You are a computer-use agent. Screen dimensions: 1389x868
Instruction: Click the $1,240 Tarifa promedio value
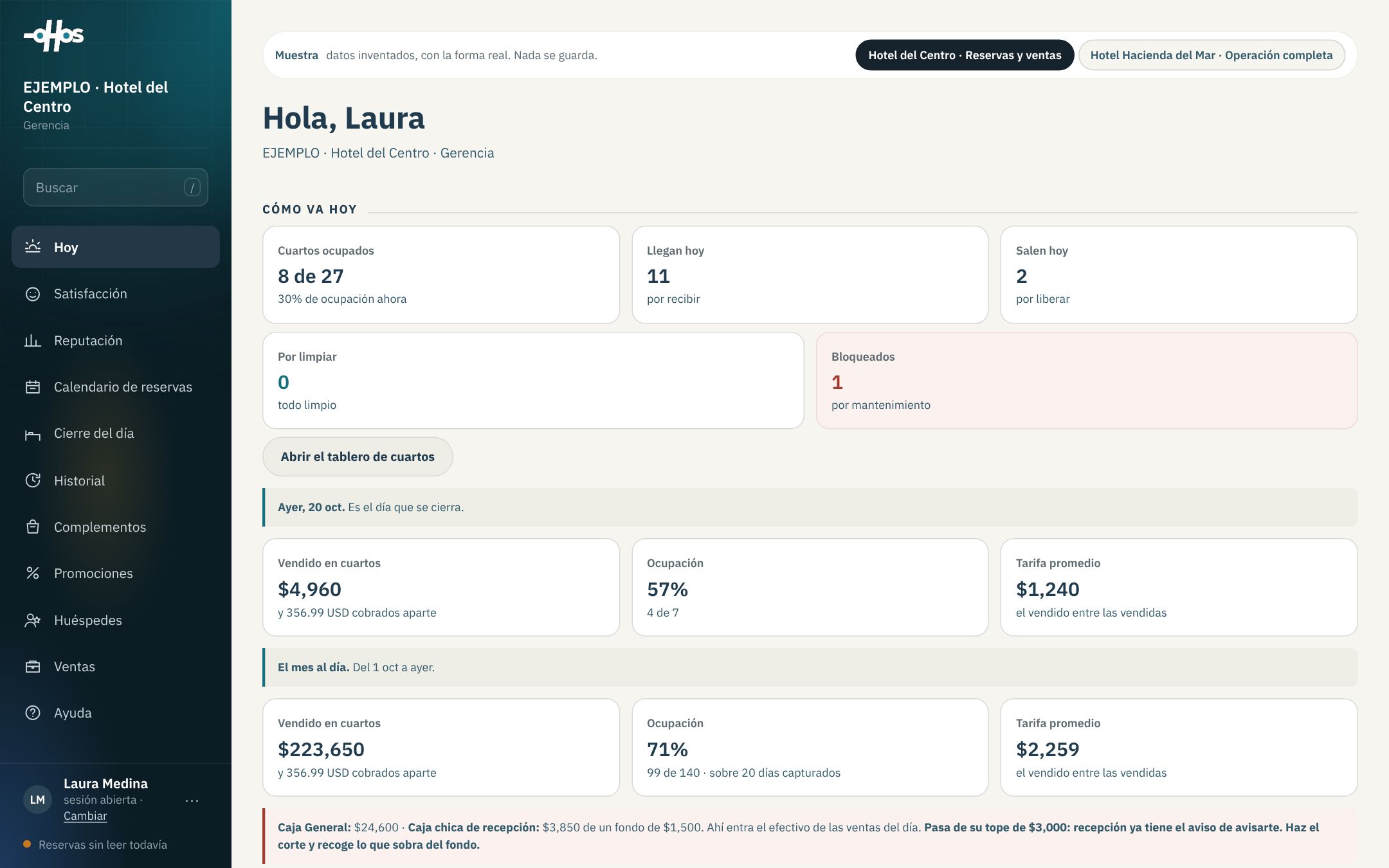(1048, 589)
